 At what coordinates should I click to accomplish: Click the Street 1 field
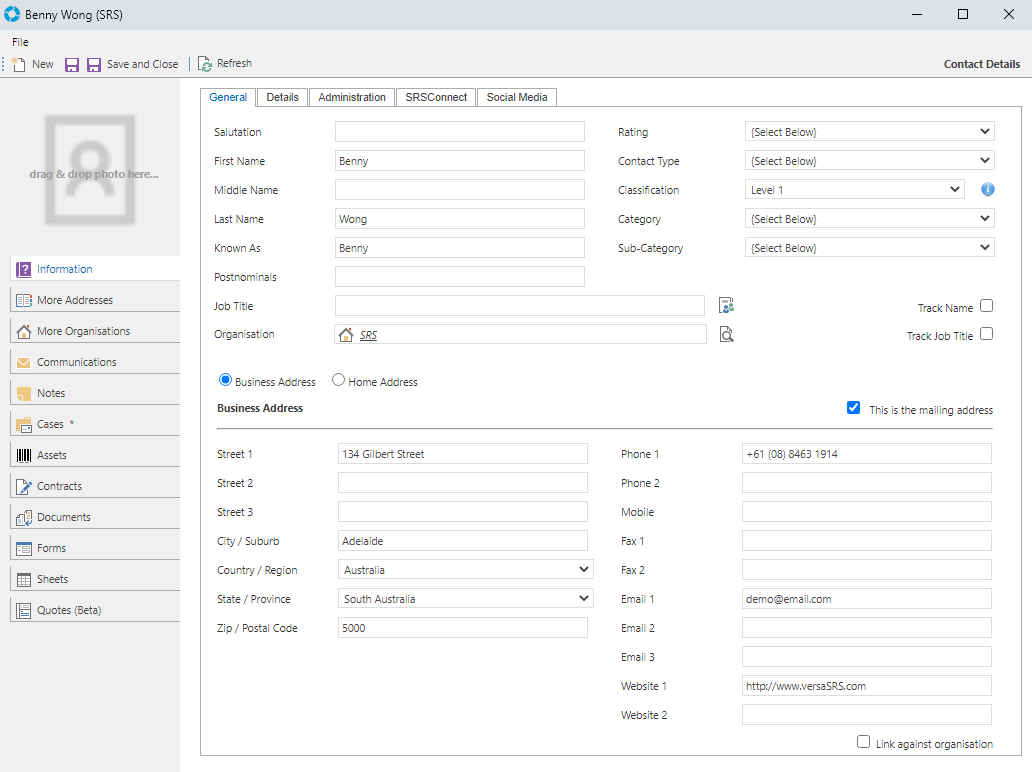(x=463, y=453)
